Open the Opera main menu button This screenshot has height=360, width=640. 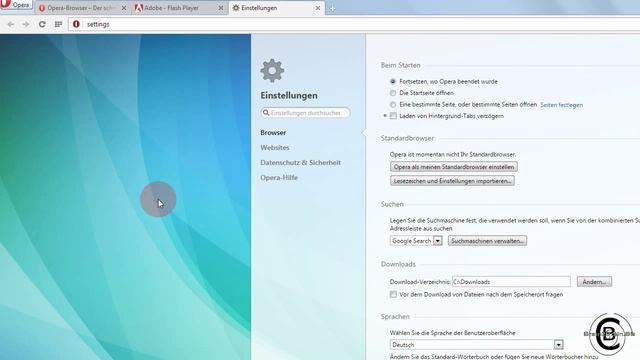16,5
